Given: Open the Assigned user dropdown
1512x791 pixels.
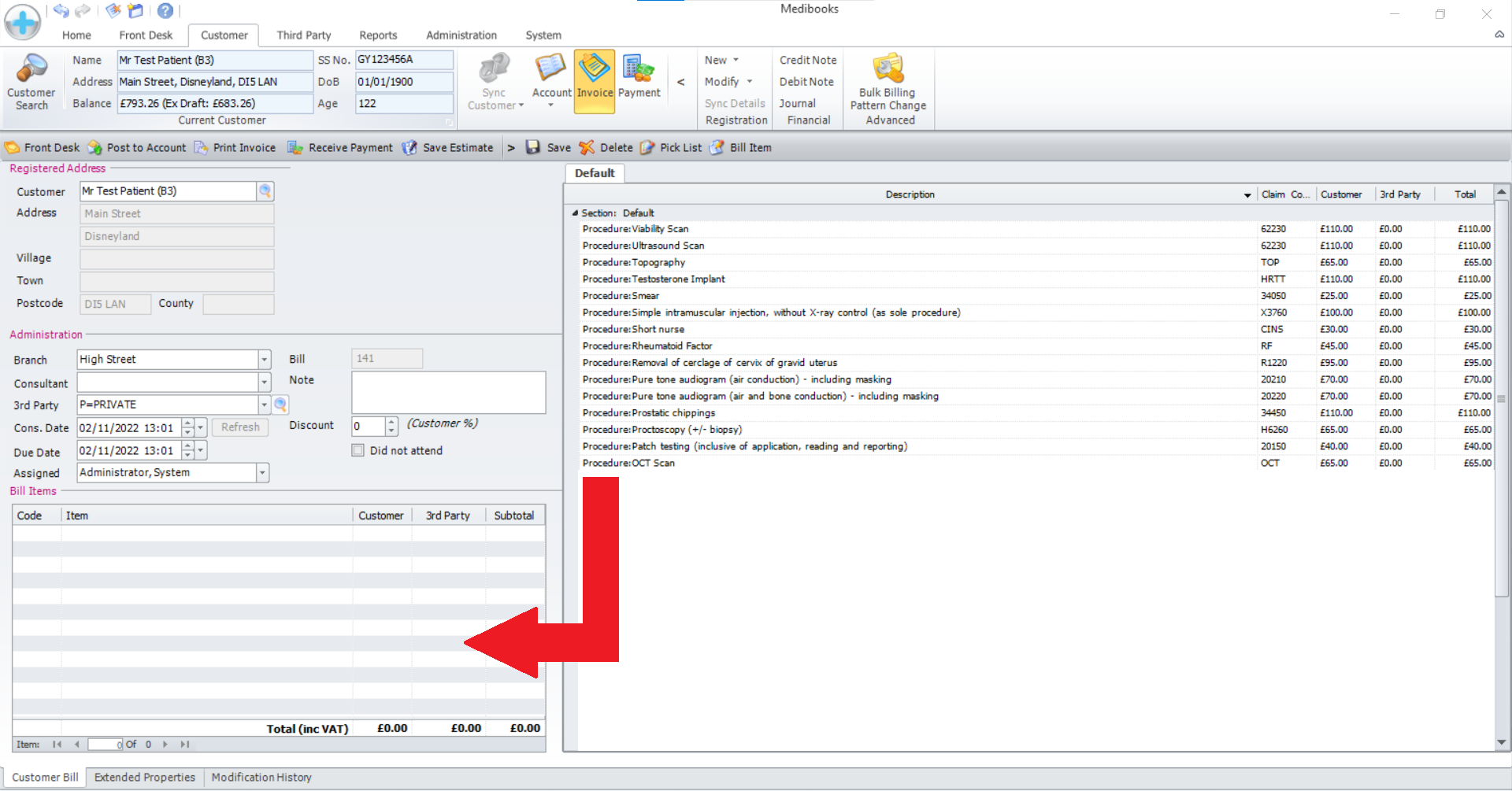Looking at the screenshot, I should pos(262,473).
